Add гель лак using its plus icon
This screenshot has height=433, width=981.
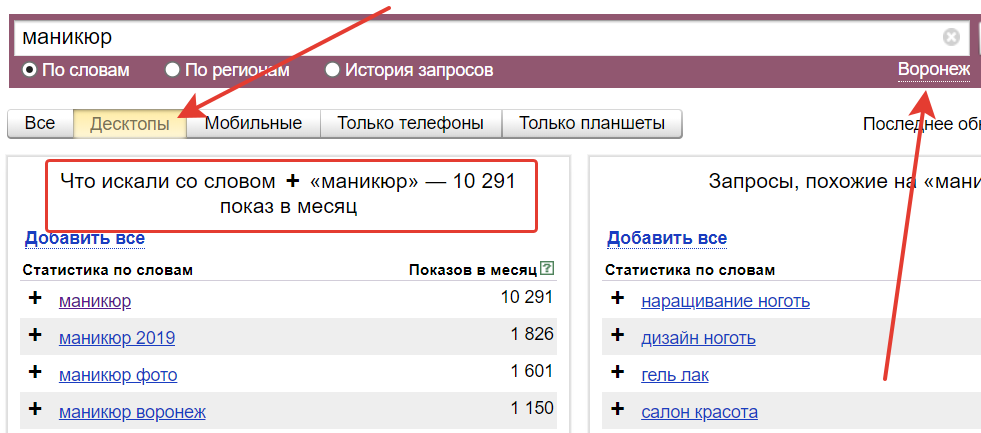pyautogui.click(x=618, y=372)
